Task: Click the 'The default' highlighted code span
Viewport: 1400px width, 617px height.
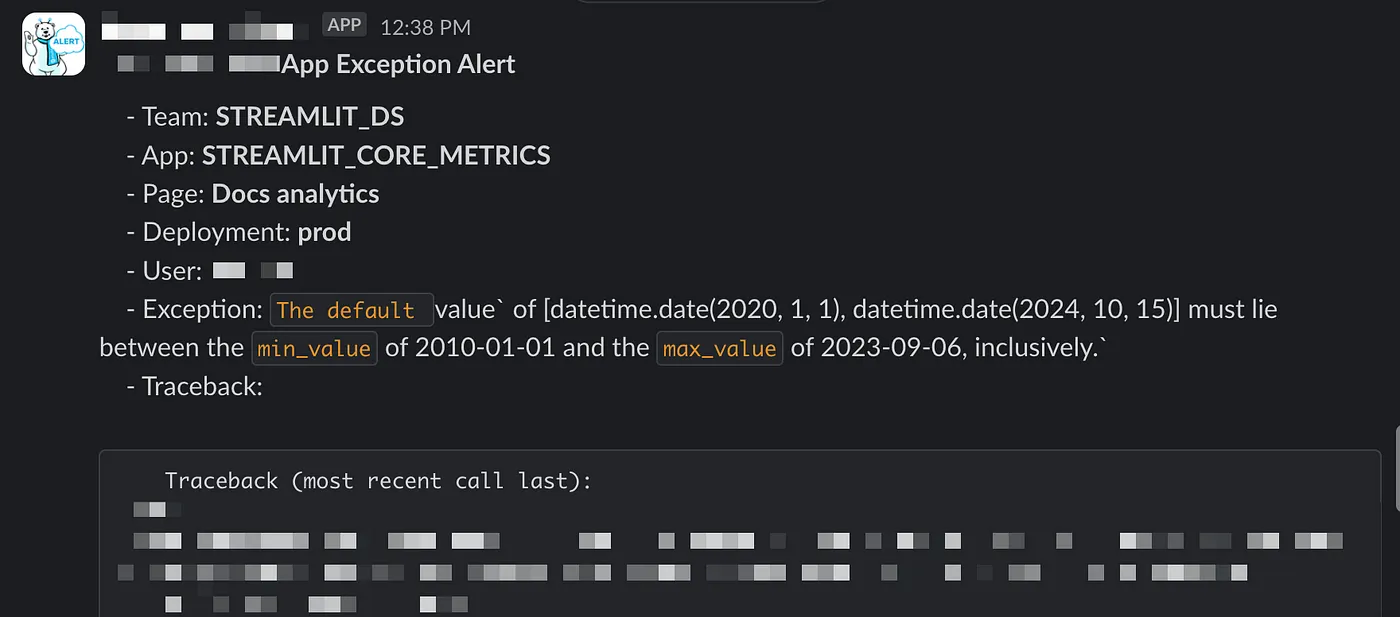Action: (x=351, y=310)
